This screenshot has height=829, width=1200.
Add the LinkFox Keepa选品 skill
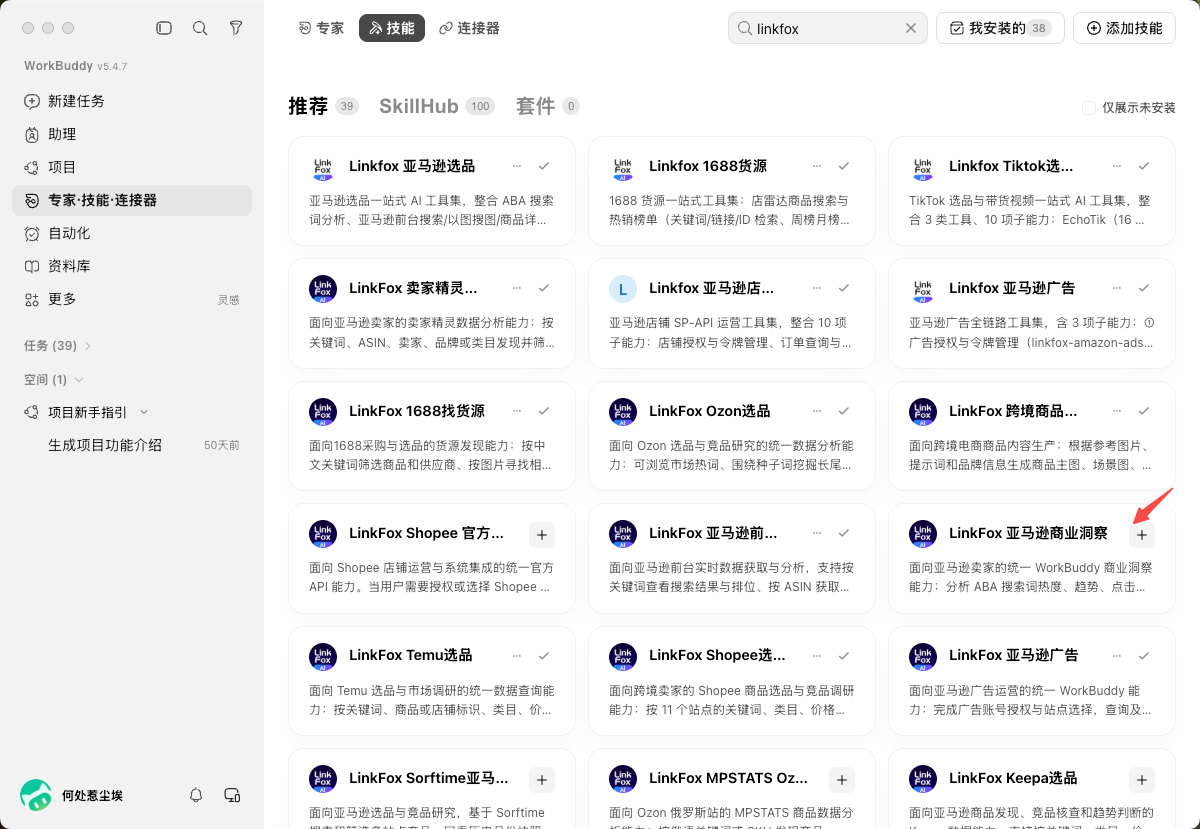coord(1142,780)
